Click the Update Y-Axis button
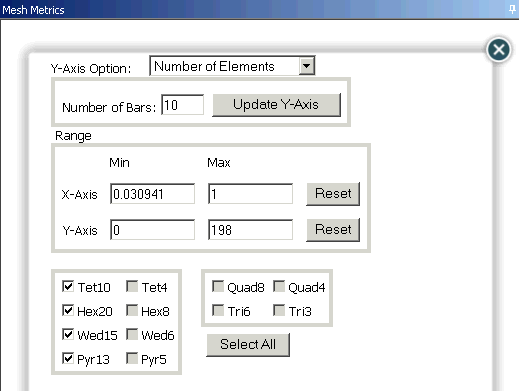This screenshot has width=519, height=391. point(276,105)
